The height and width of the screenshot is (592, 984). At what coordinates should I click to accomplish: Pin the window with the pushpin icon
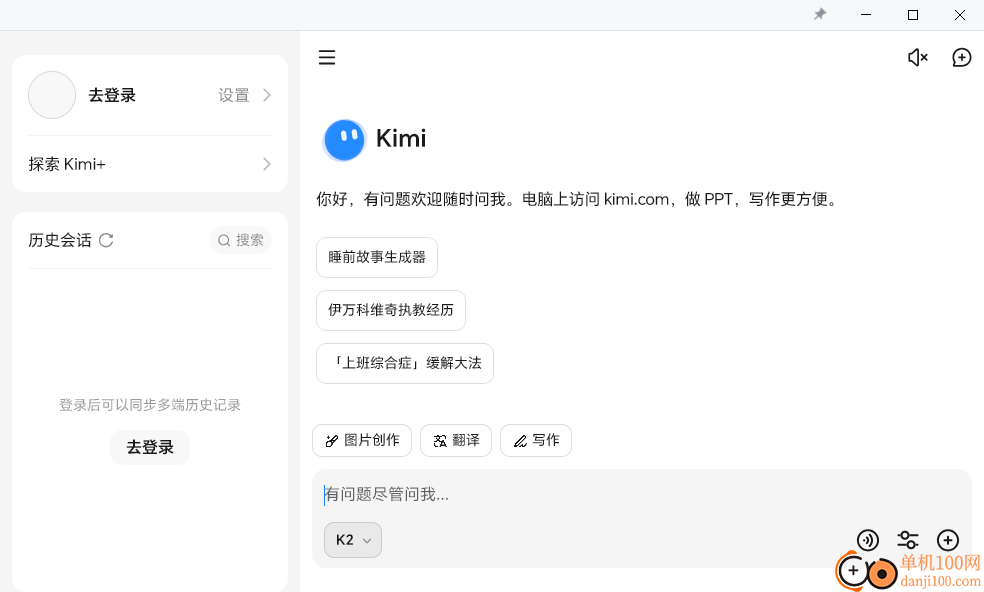point(820,14)
